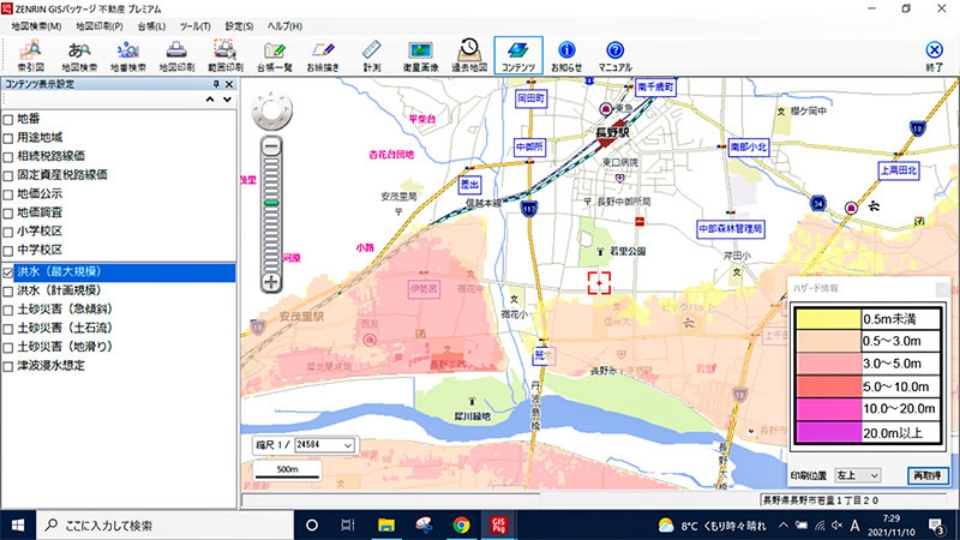Screen dimensions: 960x540
Task: Open the 地図検索(M) menu
Action: 36,26
